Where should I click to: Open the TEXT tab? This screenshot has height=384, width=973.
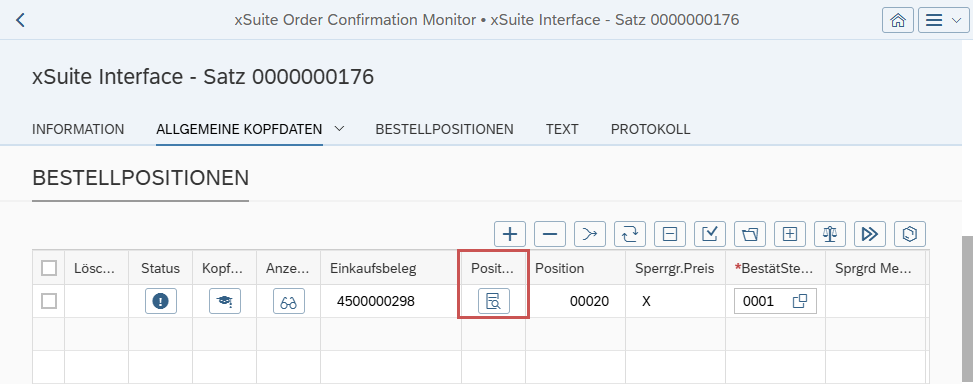[562, 129]
